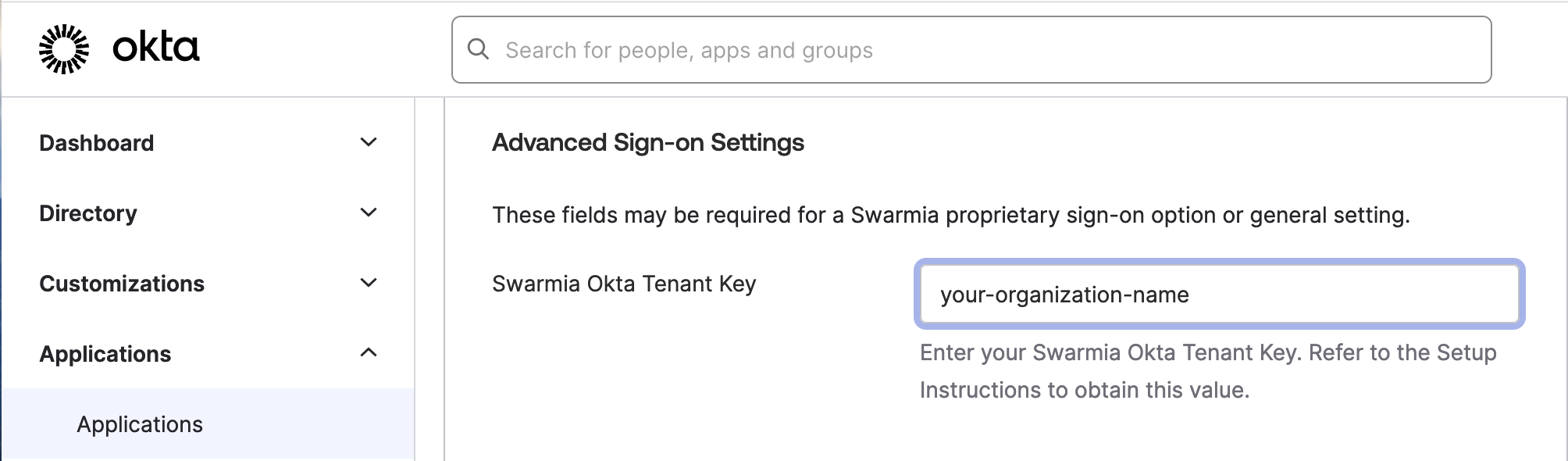Image resolution: width=1568 pixels, height=461 pixels.
Task: Expand the Directory chevron arrow
Action: tap(369, 213)
